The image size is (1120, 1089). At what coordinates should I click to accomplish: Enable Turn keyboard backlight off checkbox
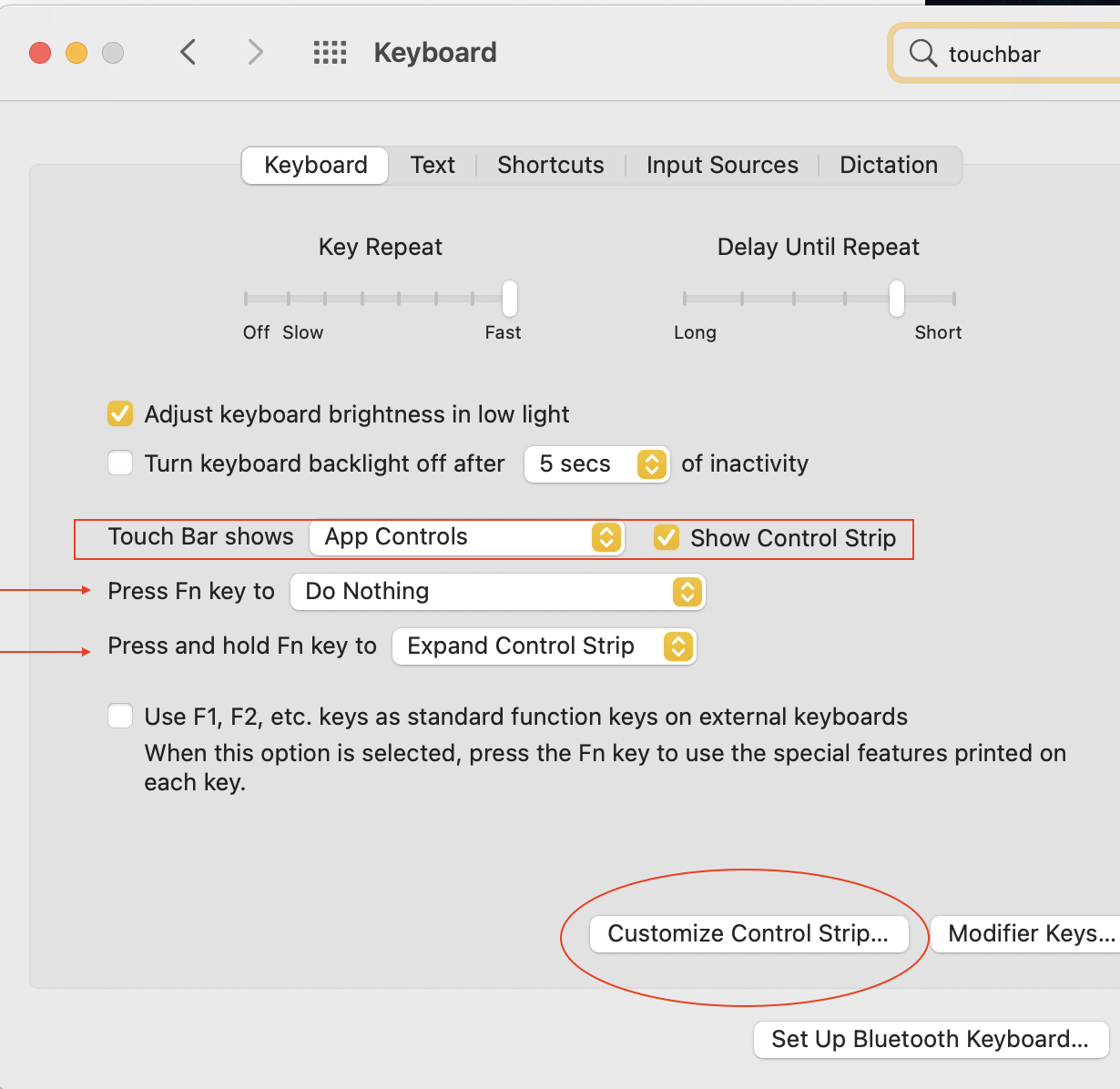120,463
